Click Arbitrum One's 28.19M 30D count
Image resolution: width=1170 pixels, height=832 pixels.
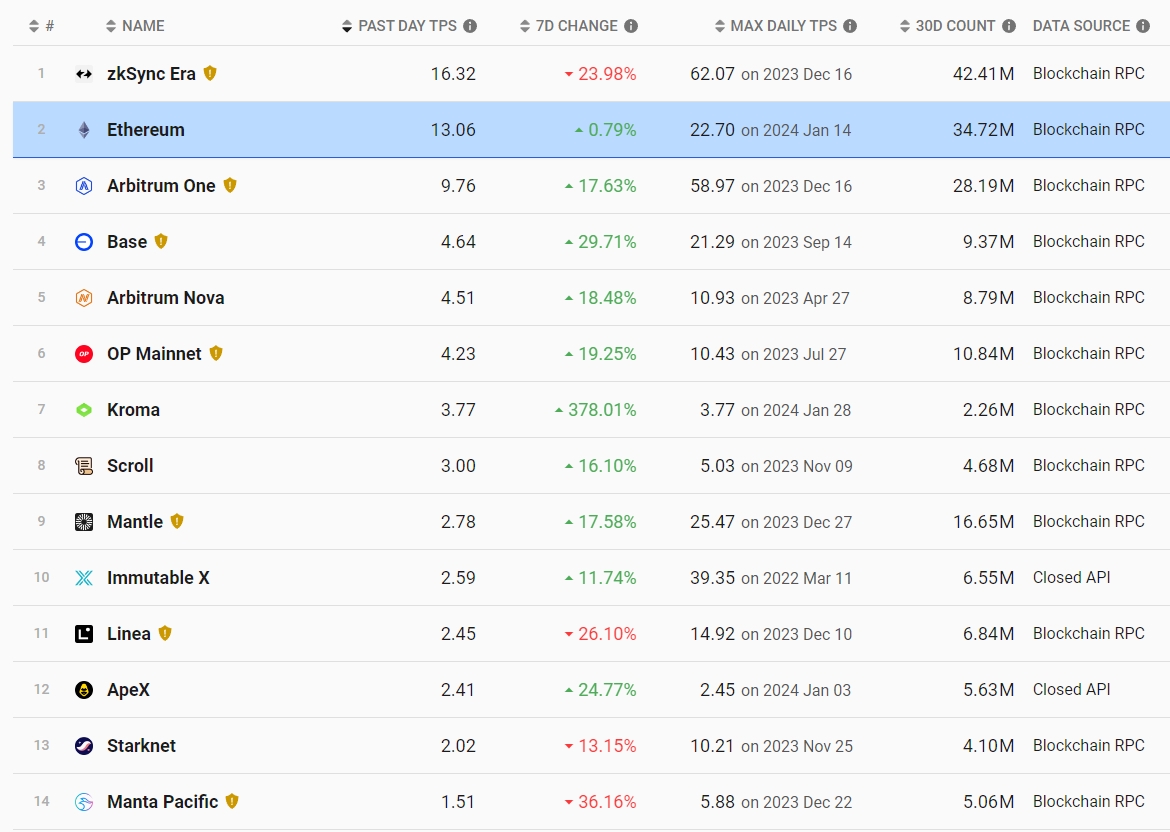click(983, 186)
